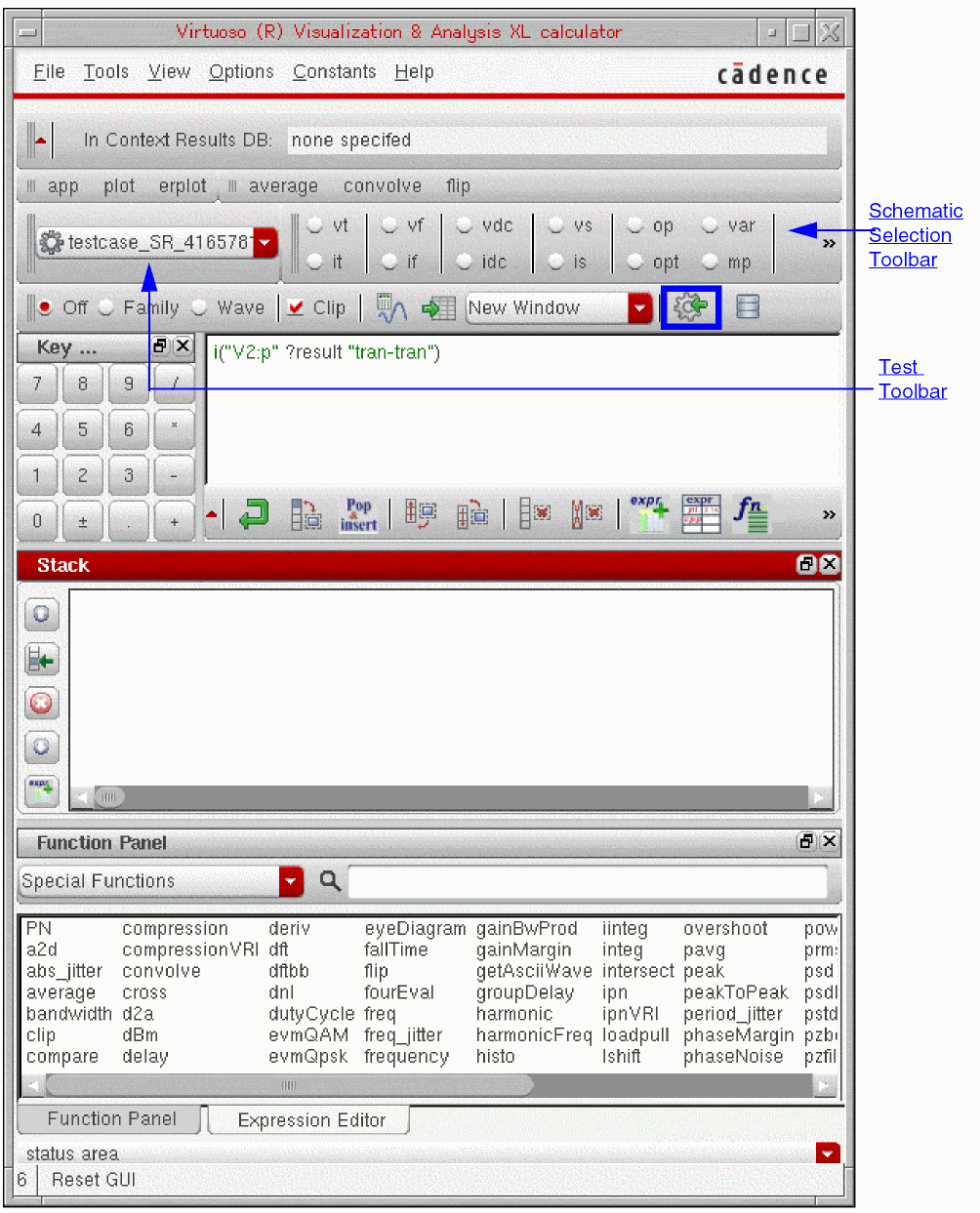Image resolution: width=980 pixels, height=1213 pixels.
Task: Click the fourth Stack side icon below red delete
Action: point(41,747)
